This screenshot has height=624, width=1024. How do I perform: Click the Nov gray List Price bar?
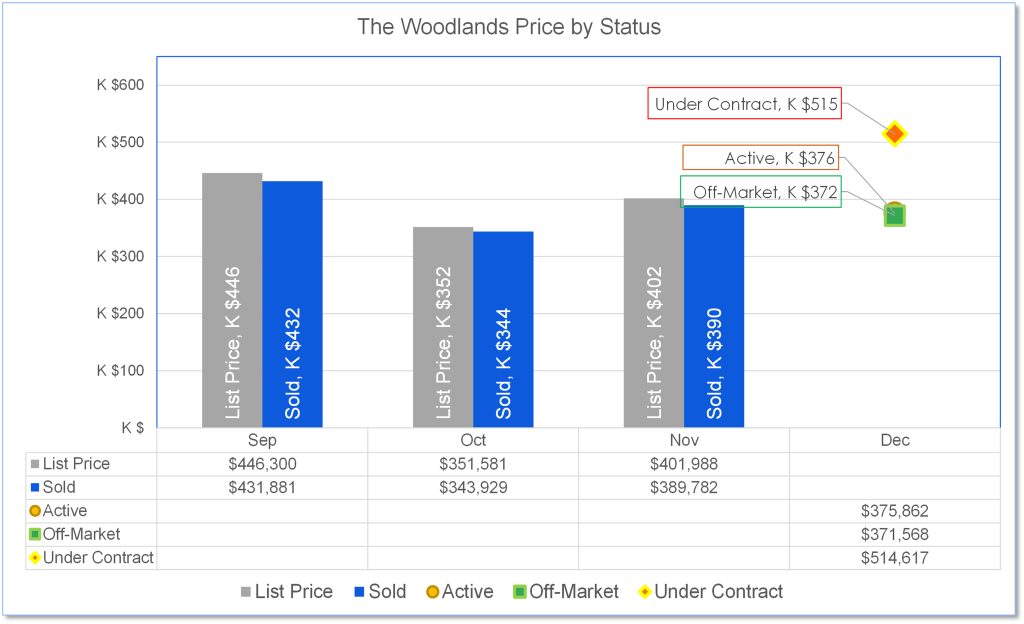(x=654, y=310)
